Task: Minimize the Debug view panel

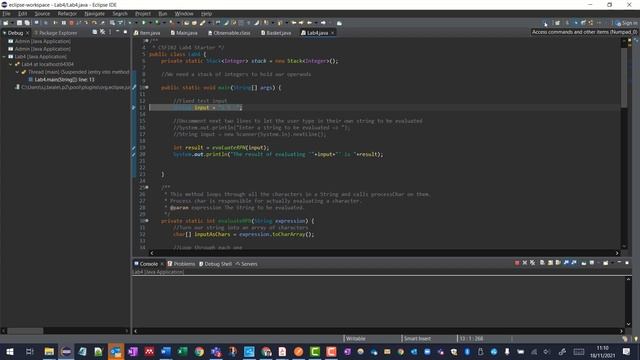Action: (118, 32)
